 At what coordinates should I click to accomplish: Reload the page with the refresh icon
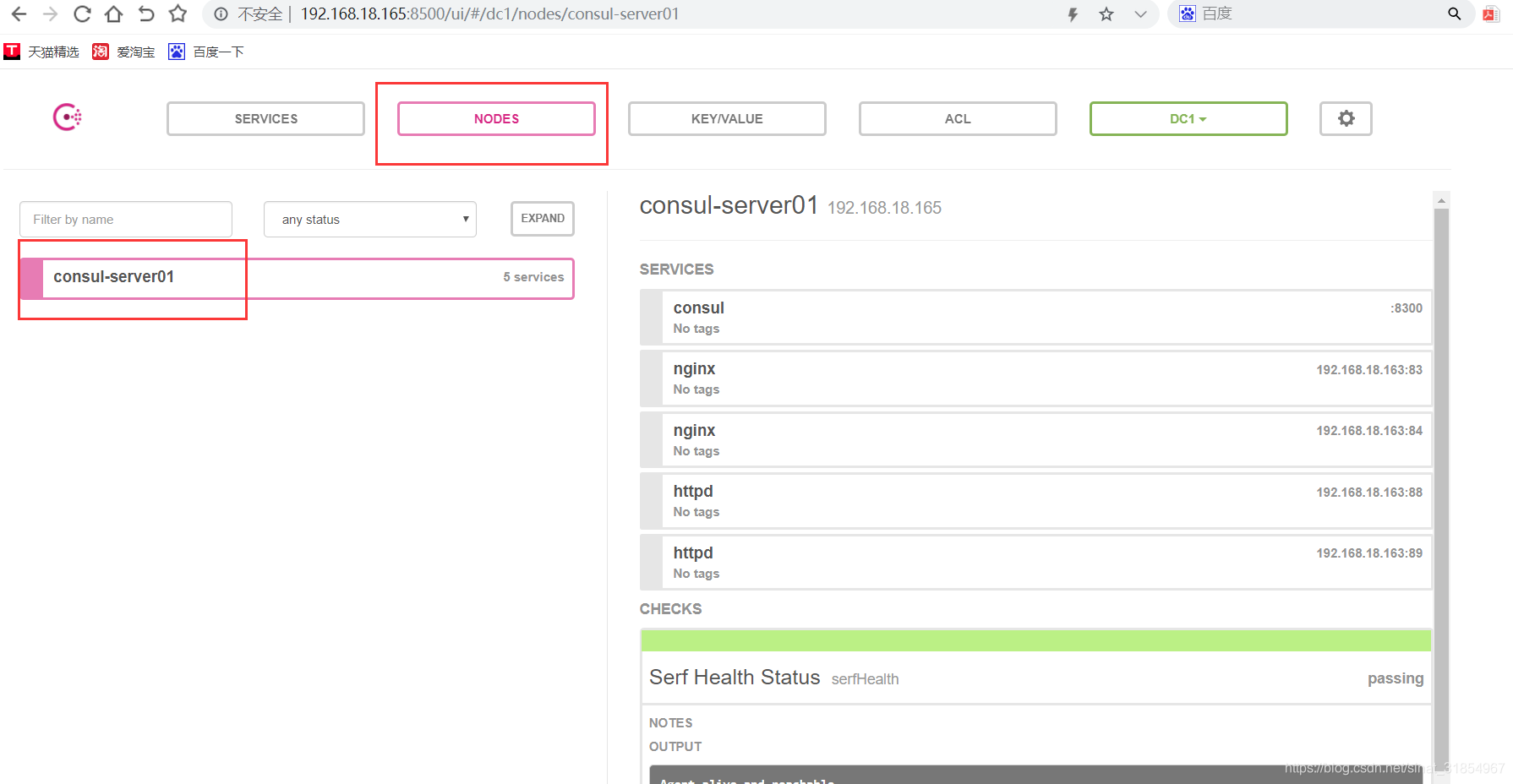click(x=82, y=14)
